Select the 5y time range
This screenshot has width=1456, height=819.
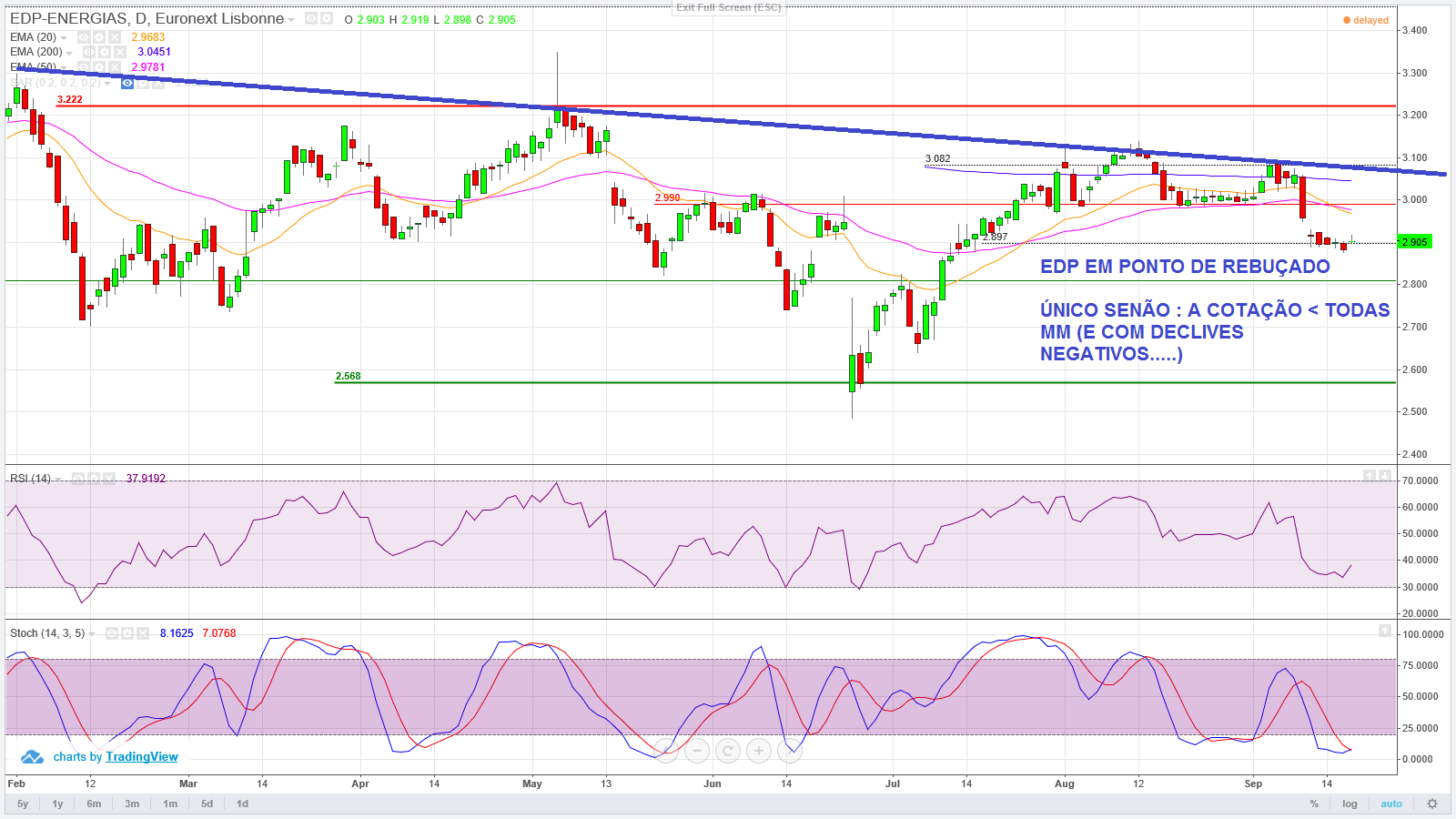23,804
